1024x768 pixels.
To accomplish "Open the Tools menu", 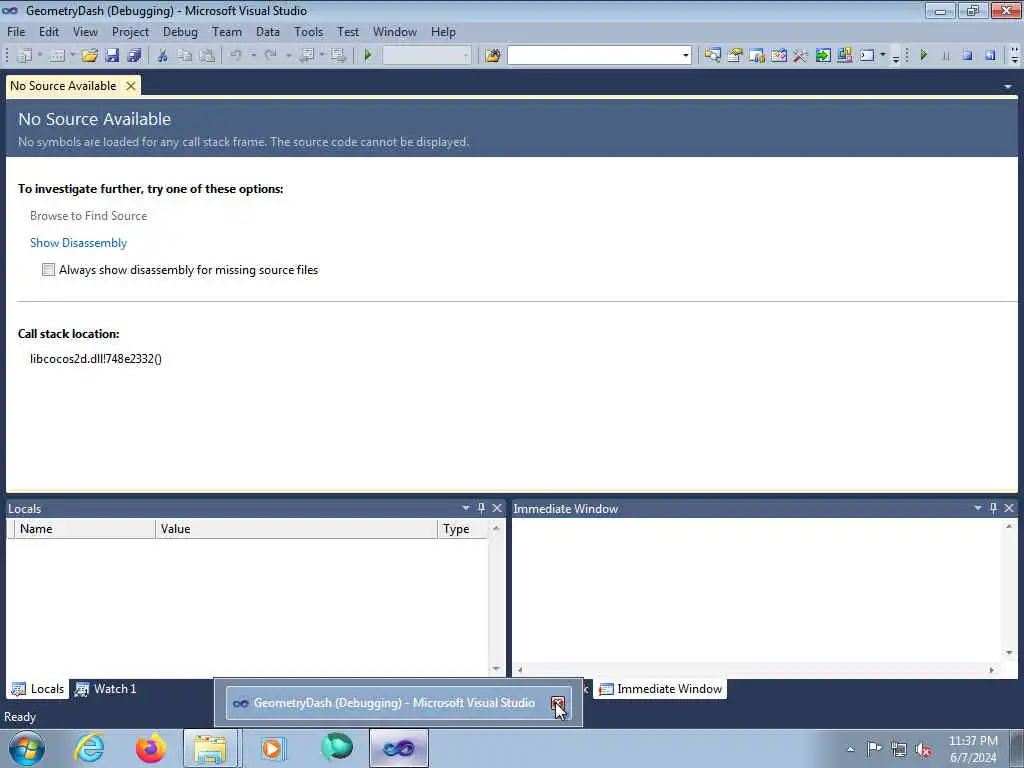I will (308, 32).
